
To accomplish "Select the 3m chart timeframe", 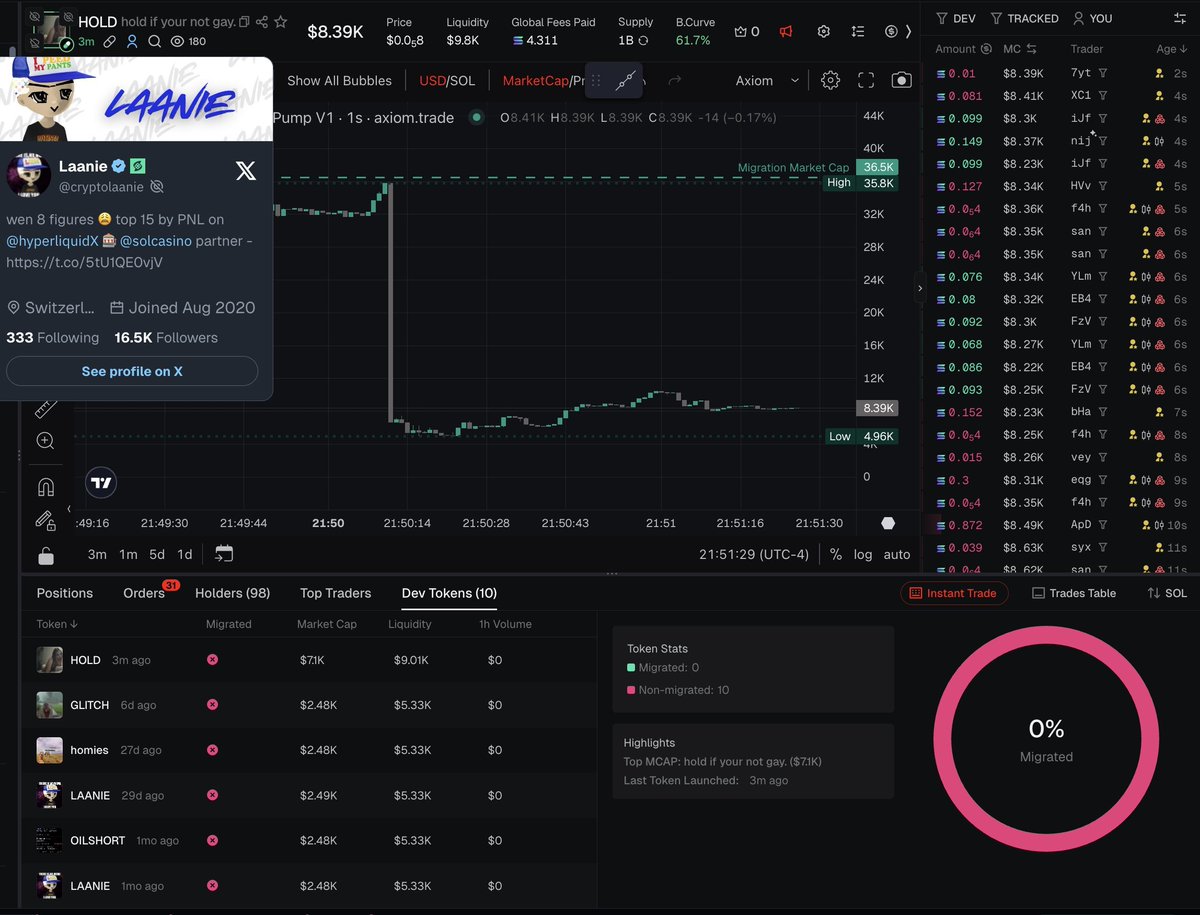I will tap(97, 554).
